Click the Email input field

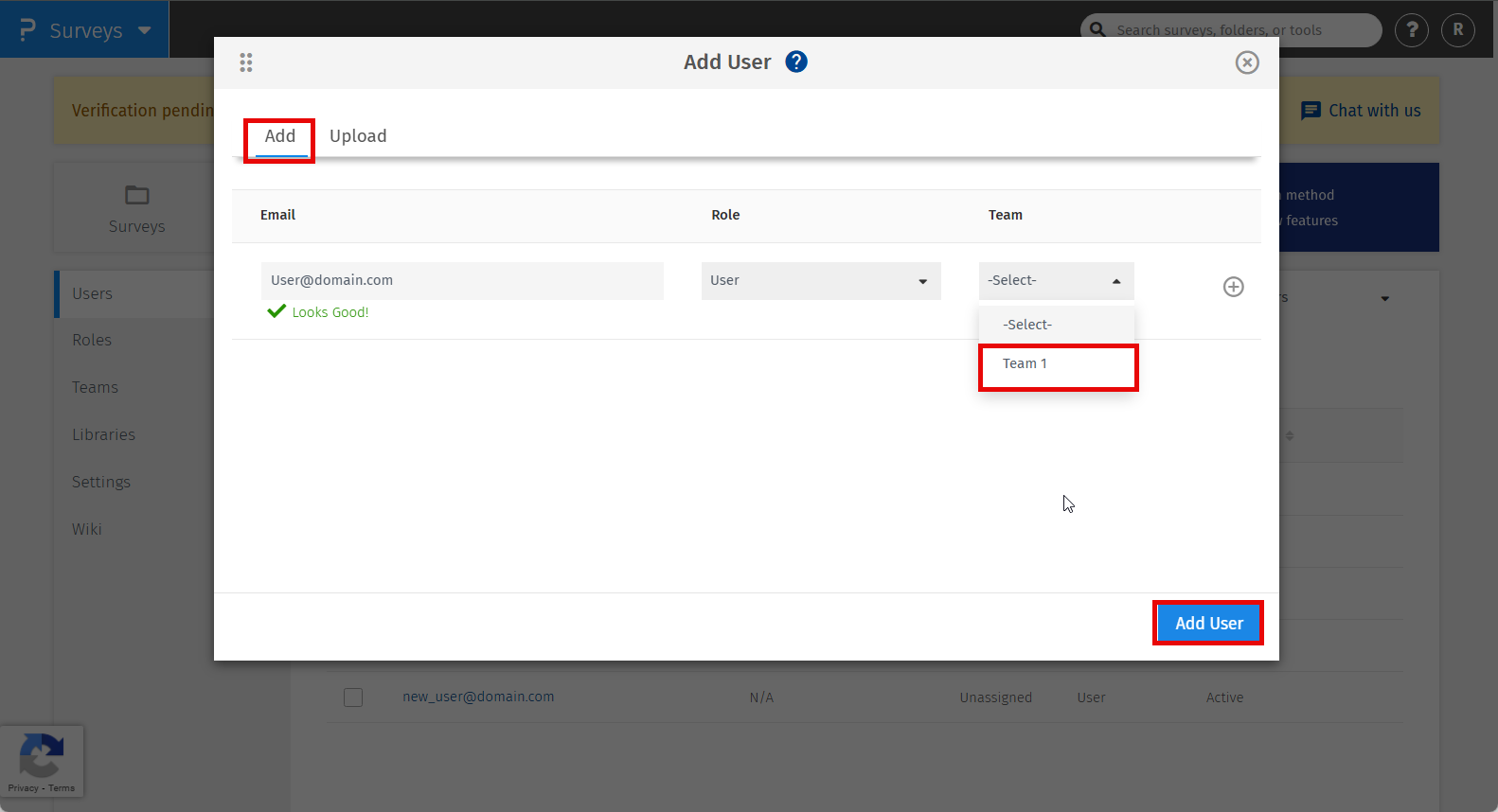point(462,281)
